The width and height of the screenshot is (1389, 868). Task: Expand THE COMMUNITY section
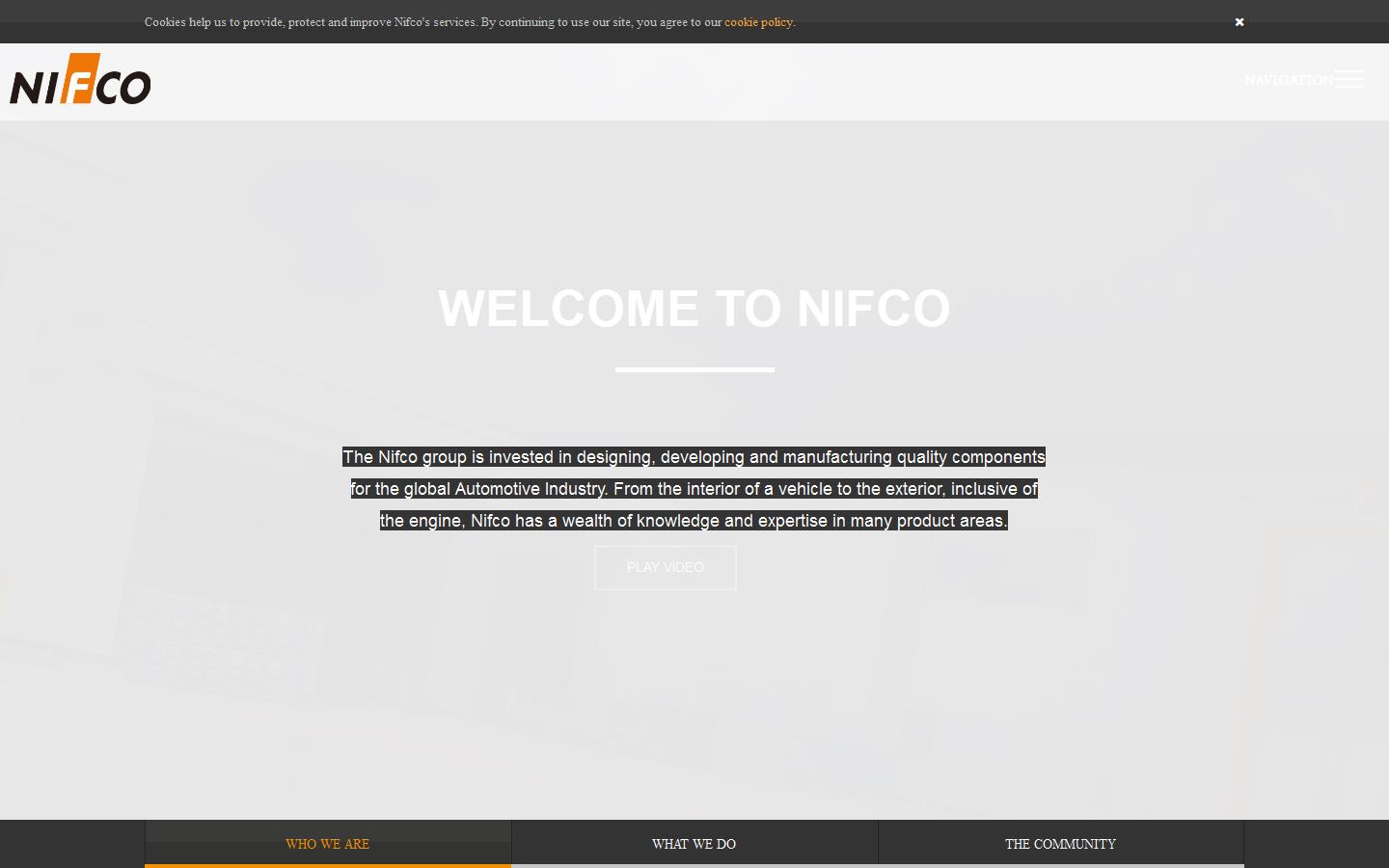pyautogui.click(x=1060, y=844)
